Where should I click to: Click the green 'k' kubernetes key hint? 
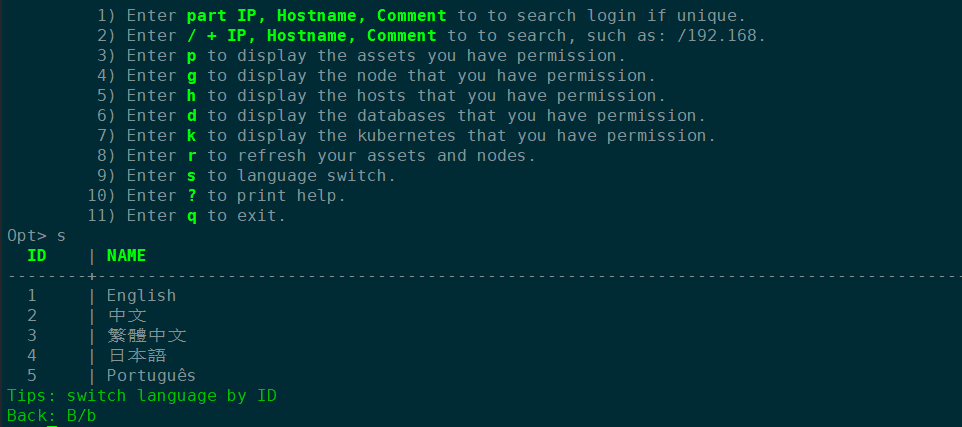point(192,136)
